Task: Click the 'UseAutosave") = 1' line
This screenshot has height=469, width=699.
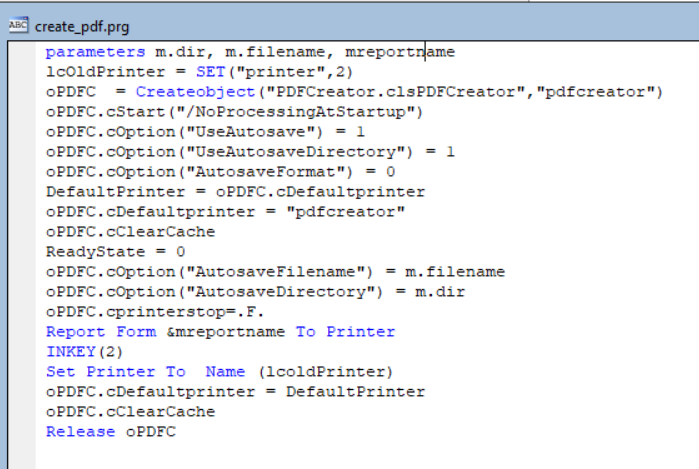Action: point(206,132)
